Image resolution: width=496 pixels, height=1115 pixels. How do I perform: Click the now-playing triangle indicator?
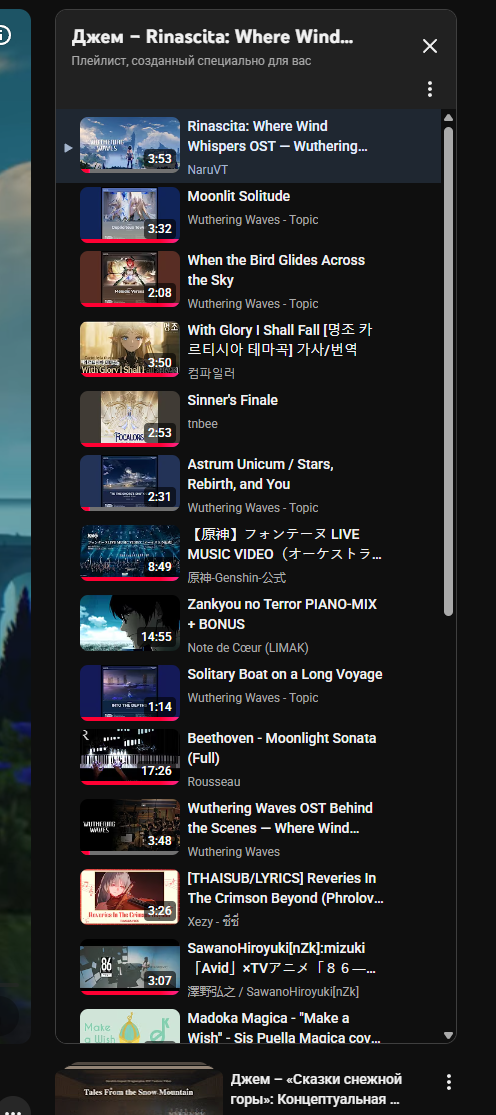pyautogui.click(x=68, y=148)
